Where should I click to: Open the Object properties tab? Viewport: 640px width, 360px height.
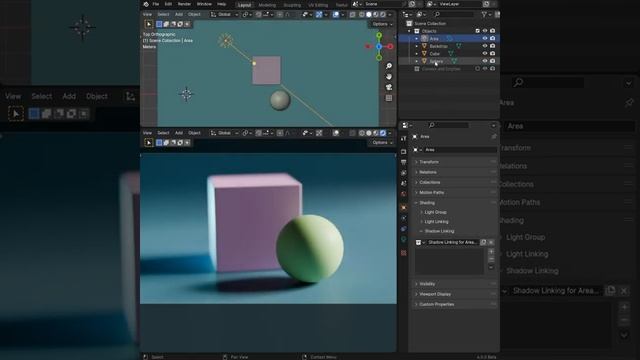pos(404,208)
